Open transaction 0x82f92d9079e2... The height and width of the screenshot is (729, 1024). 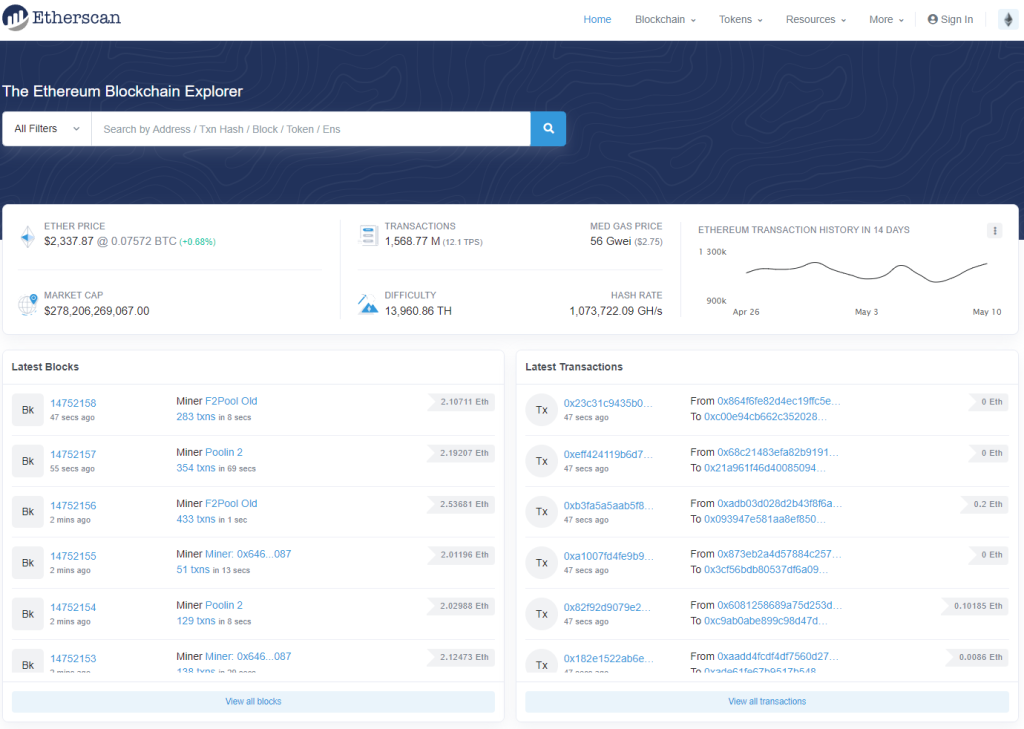pos(607,608)
